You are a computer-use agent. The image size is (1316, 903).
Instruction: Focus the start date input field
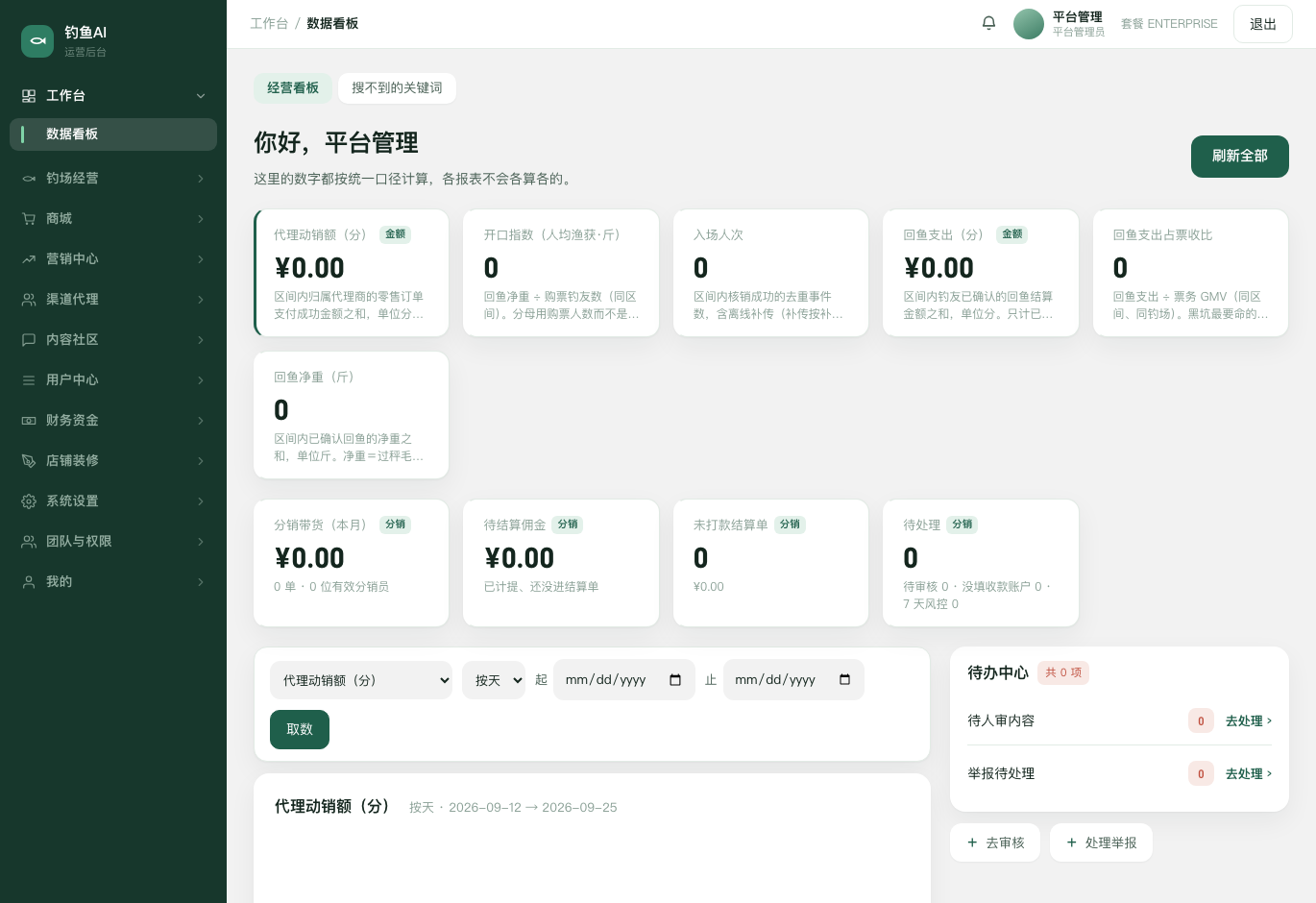coord(624,680)
